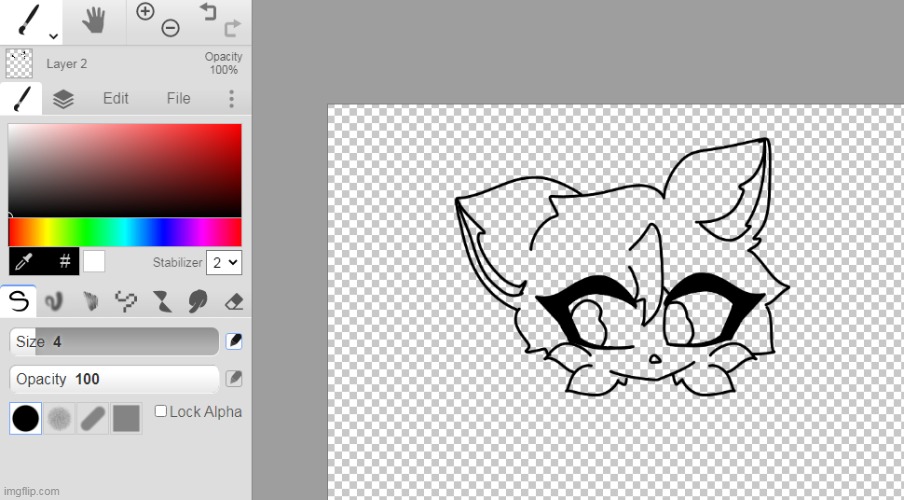Select the pen brush type
904x500 pixels.
[18, 301]
